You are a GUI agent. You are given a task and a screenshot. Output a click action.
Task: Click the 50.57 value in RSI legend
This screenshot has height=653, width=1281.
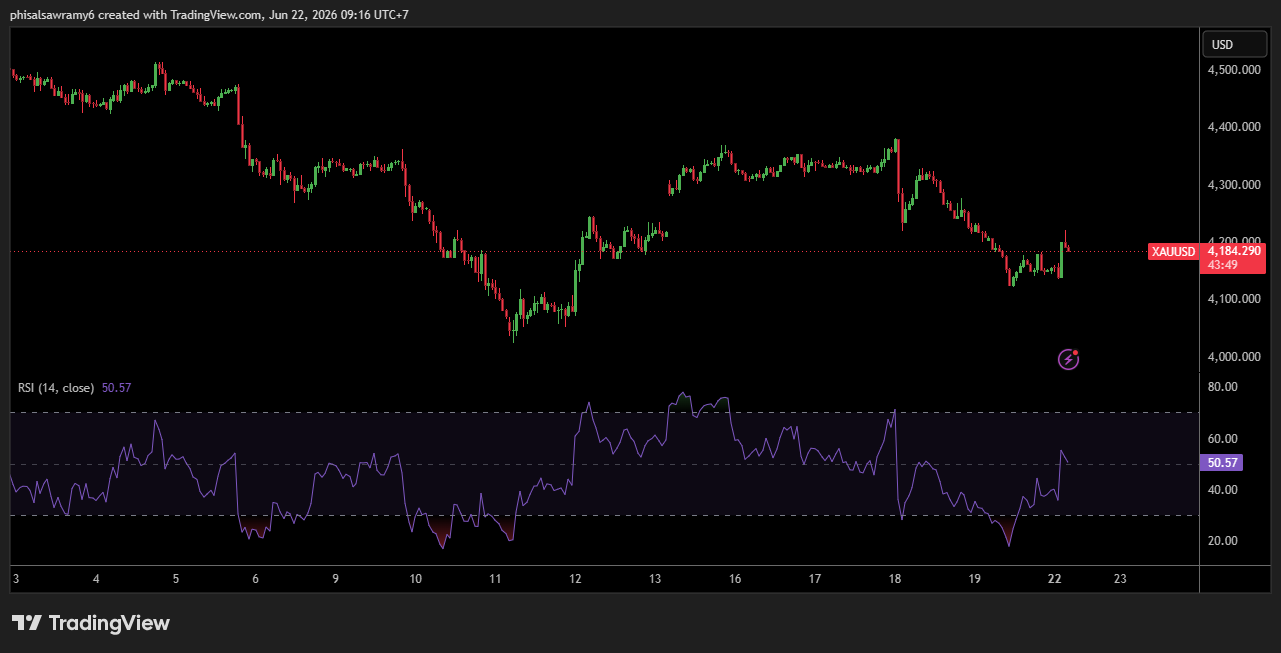click(x=116, y=387)
